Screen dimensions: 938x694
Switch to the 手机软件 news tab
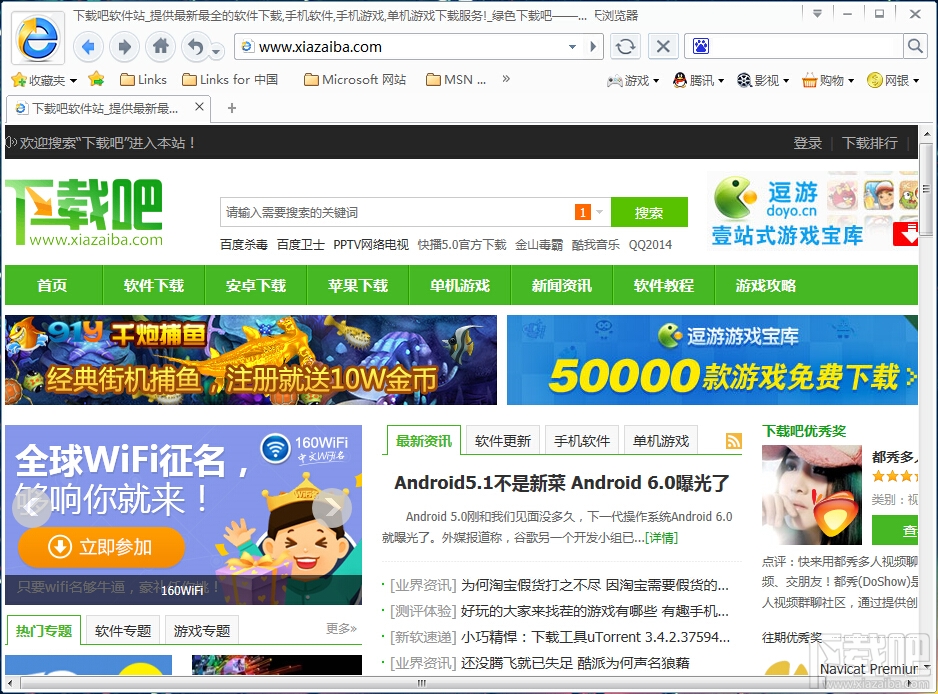581,441
